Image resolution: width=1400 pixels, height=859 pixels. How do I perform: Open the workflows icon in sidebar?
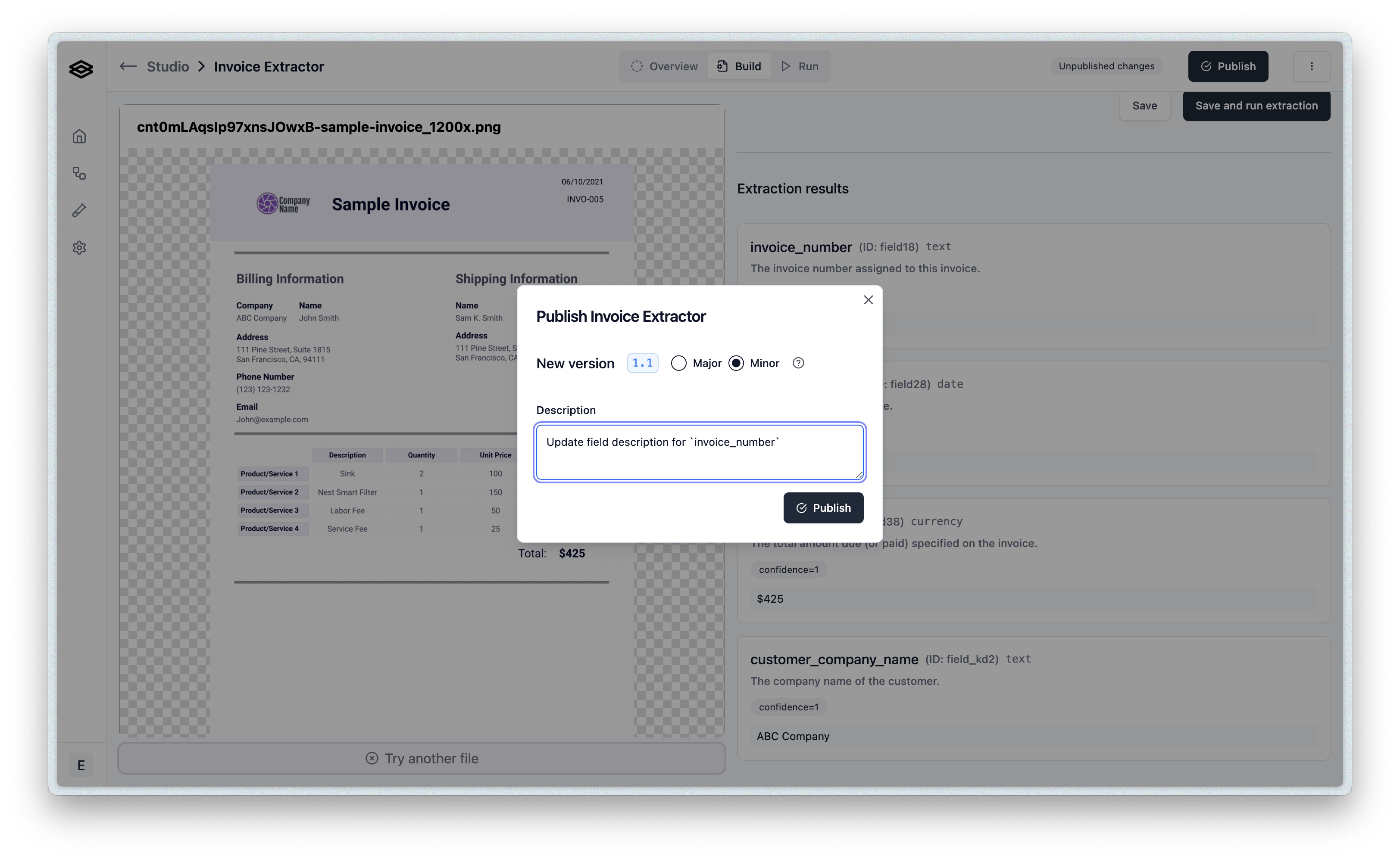(x=80, y=173)
